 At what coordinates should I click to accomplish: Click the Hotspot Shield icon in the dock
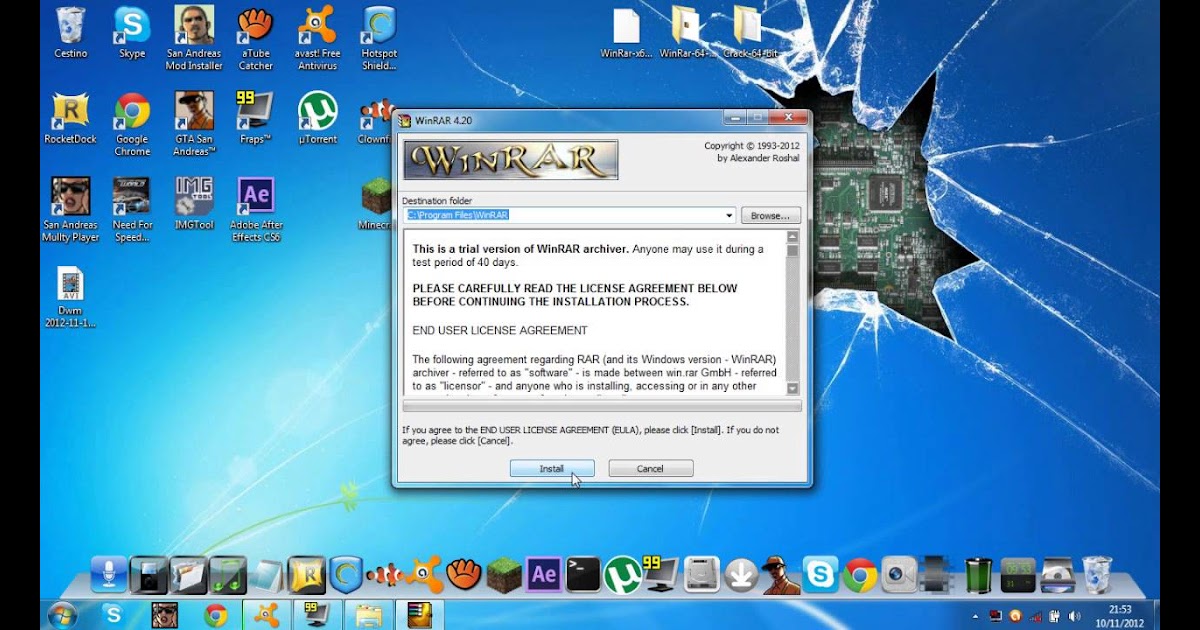click(346, 575)
